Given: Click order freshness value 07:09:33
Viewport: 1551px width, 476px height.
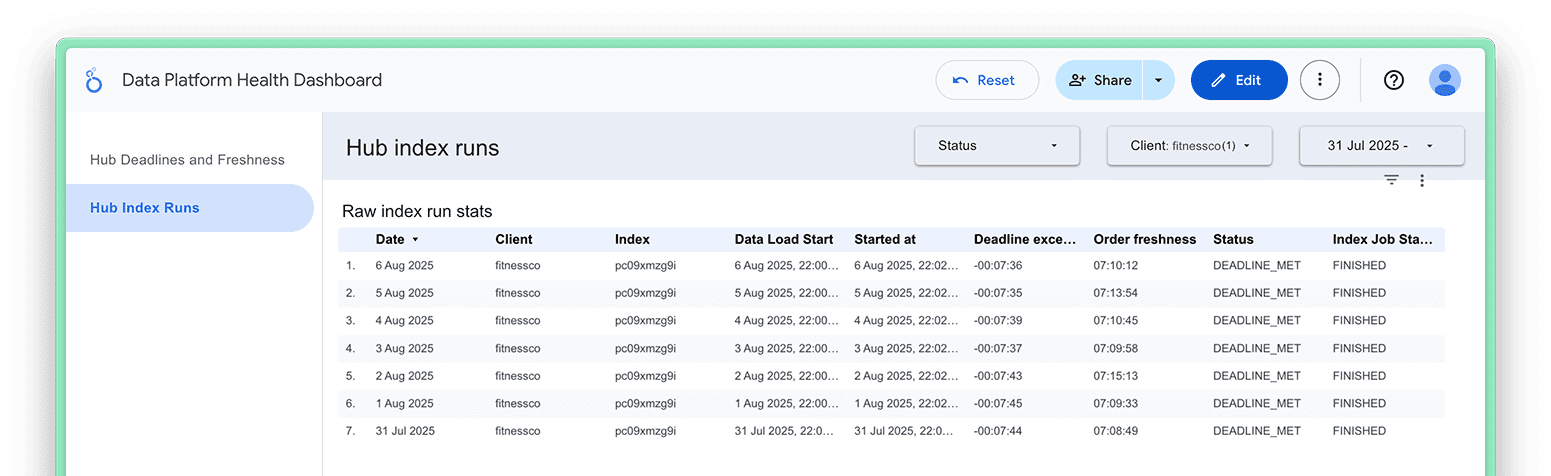Looking at the screenshot, I should click(1116, 404).
